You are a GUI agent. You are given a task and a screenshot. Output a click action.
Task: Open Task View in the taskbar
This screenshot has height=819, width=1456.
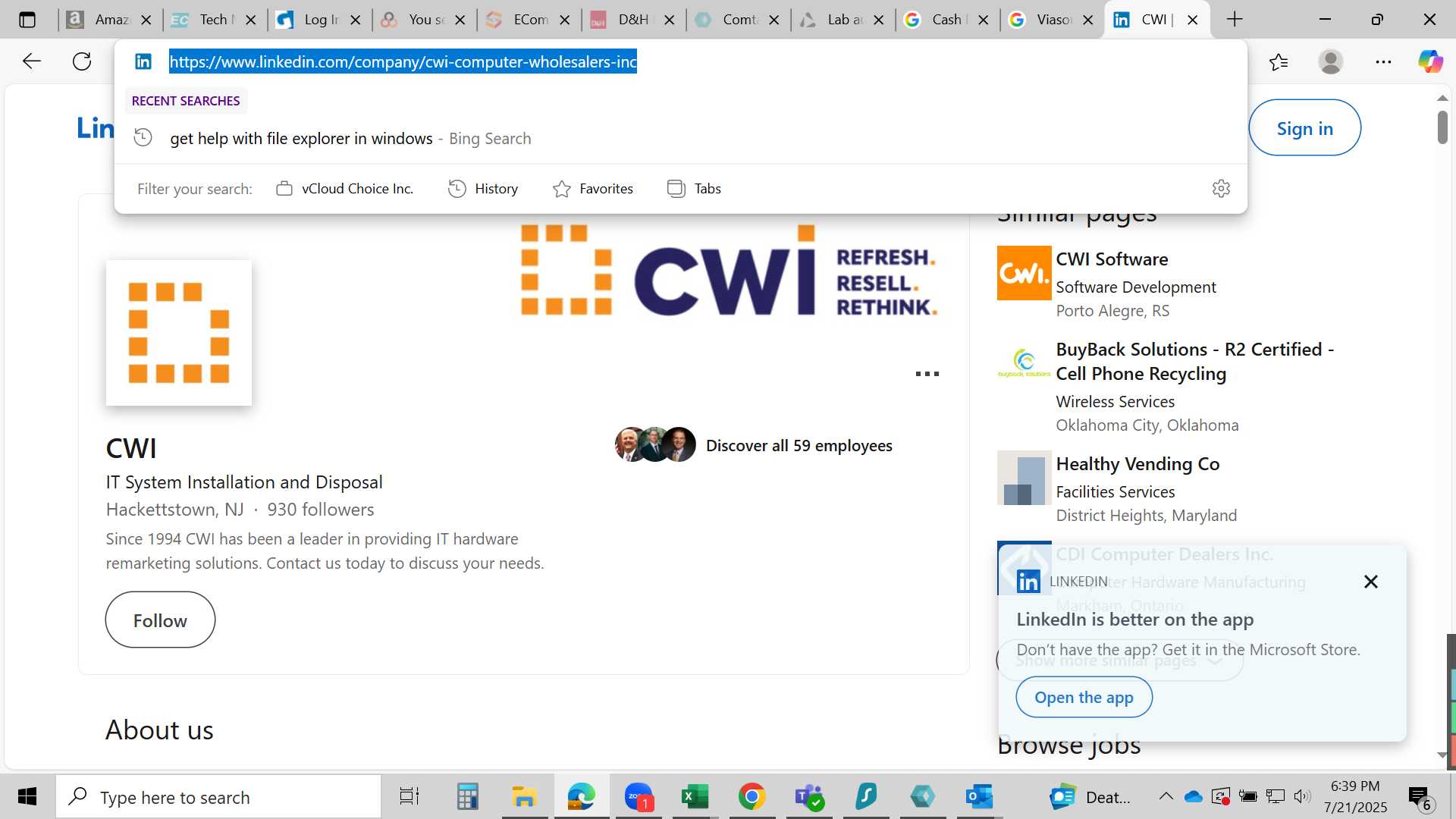click(x=409, y=796)
